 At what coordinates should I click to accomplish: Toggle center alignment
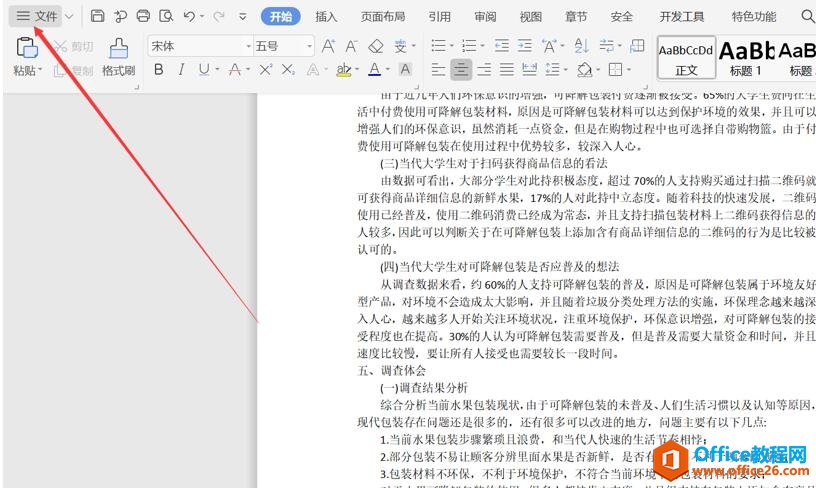(461, 69)
